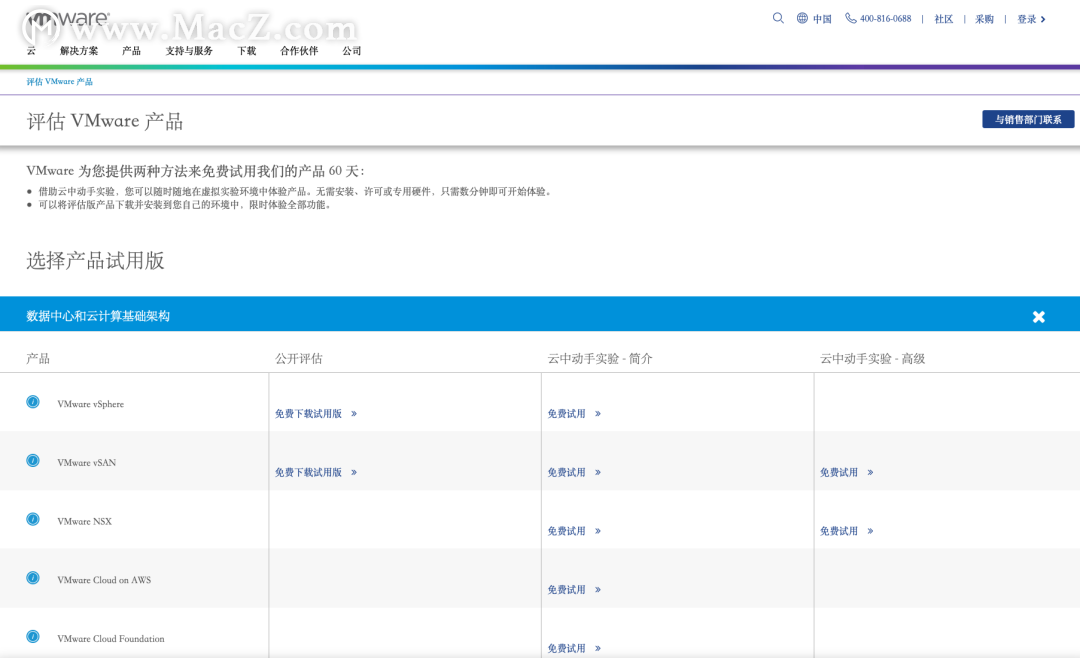Open info icon for VMware vSphere
The width and height of the screenshot is (1080, 658).
[x=33, y=402]
